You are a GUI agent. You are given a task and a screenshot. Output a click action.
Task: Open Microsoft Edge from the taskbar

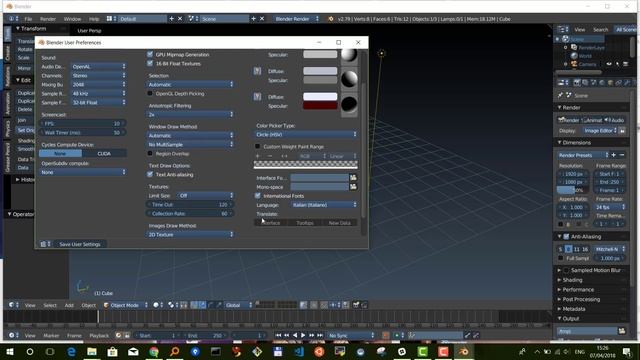tap(71, 351)
